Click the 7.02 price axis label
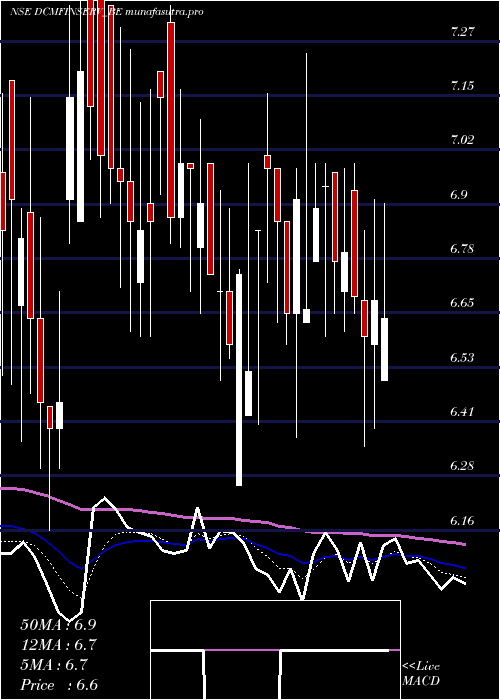This screenshot has width=500, height=700. 462,140
